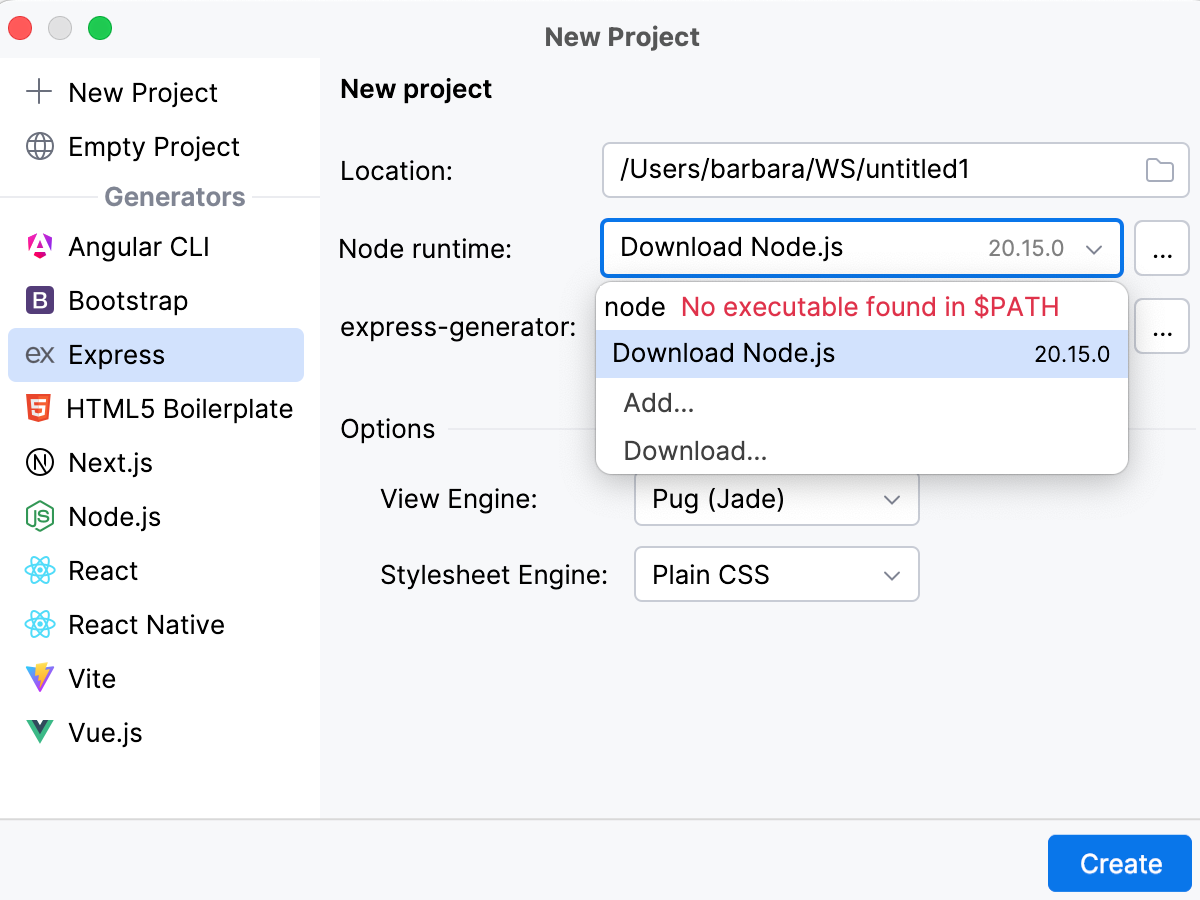Viewport: 1200px width, 900px height.
Task: Expand the Stylesheet Engine dropdown
Action: (x=777, y=574)
